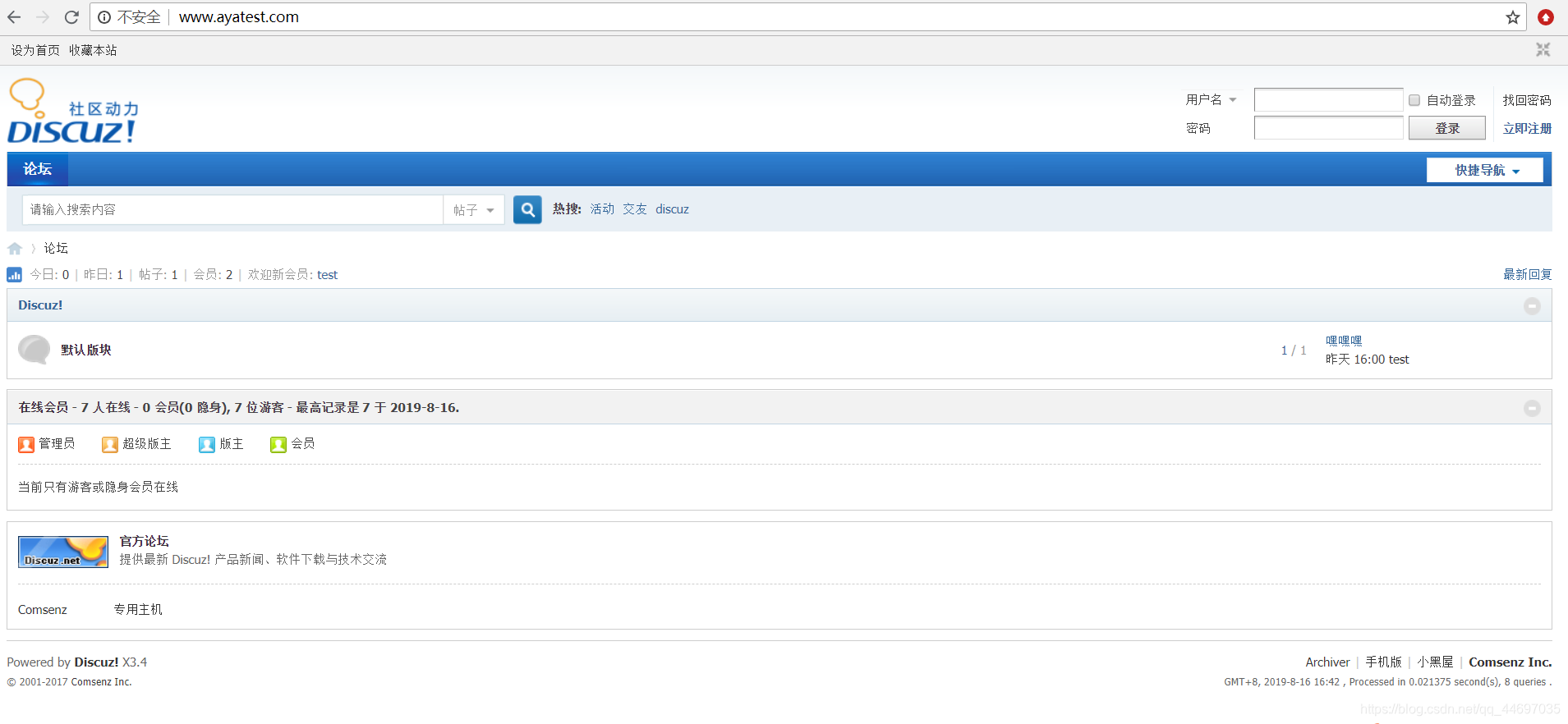The image size is (1568, 724).
Task: Open the latest thread 嘿嘿嘿
Action: tap(1344, 341)
